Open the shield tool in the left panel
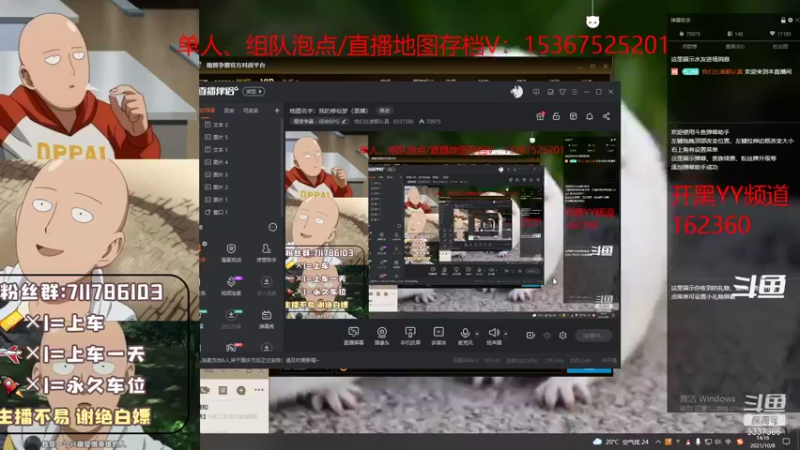This screenshot has width=800, height=450. click(231, 252)
